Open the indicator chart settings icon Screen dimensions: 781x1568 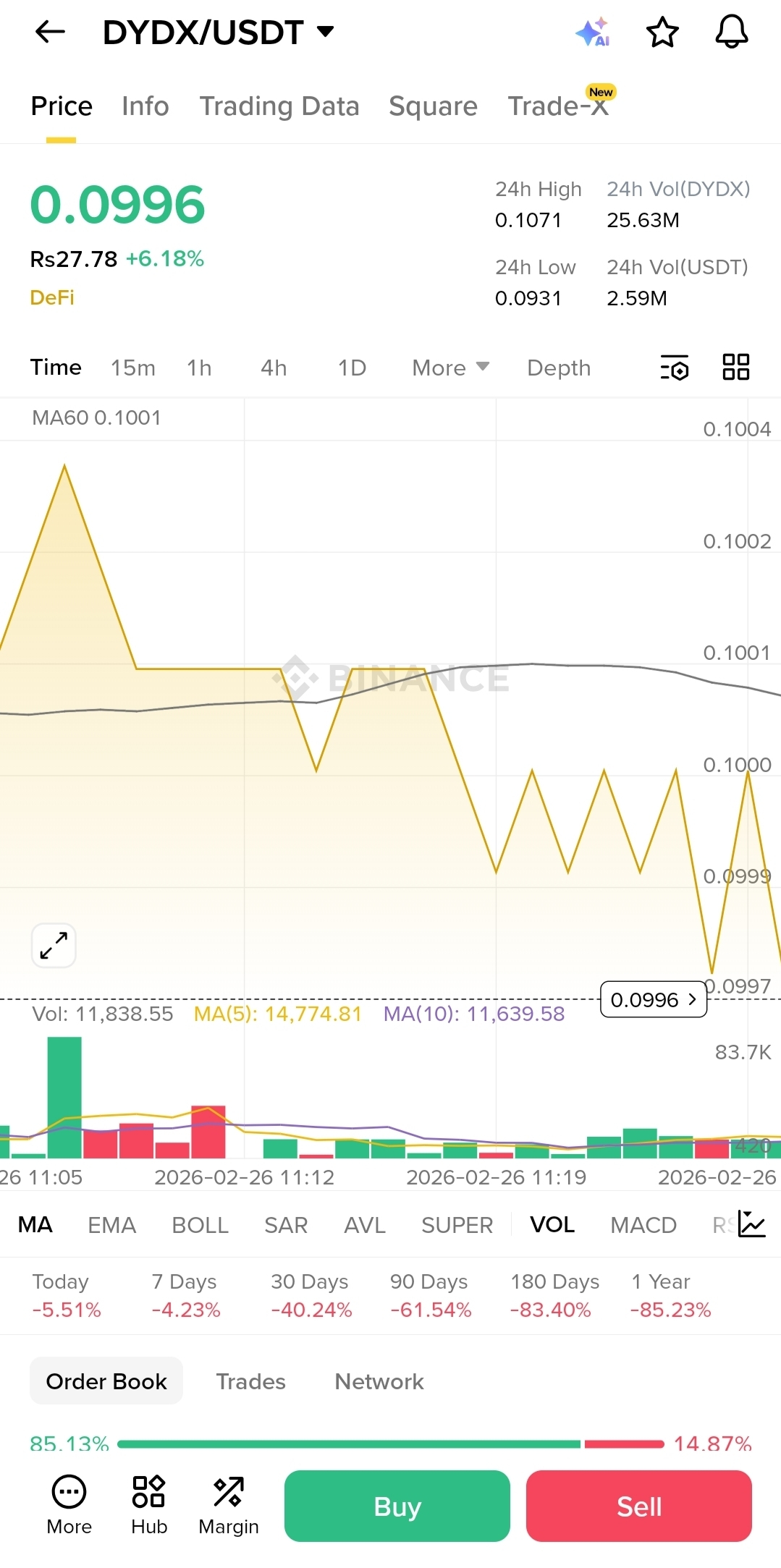click(x=751, y=1224)
